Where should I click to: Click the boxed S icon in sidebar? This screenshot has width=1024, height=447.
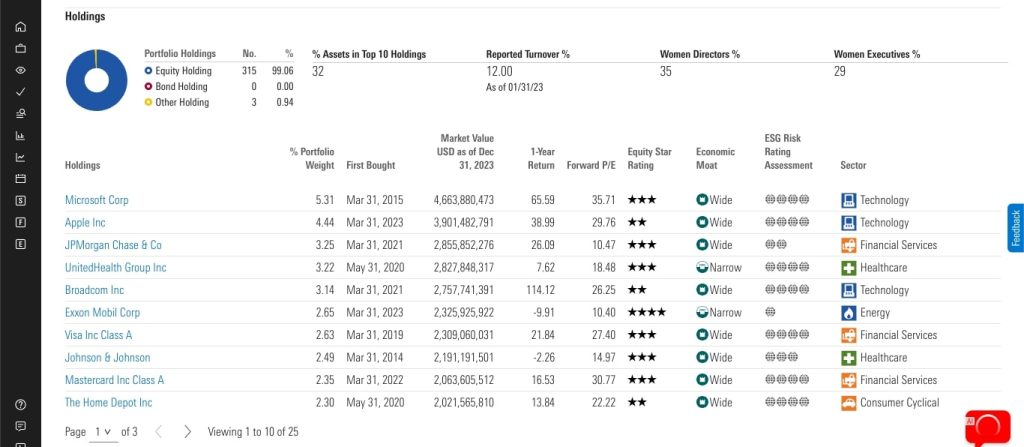pos(21,201)
